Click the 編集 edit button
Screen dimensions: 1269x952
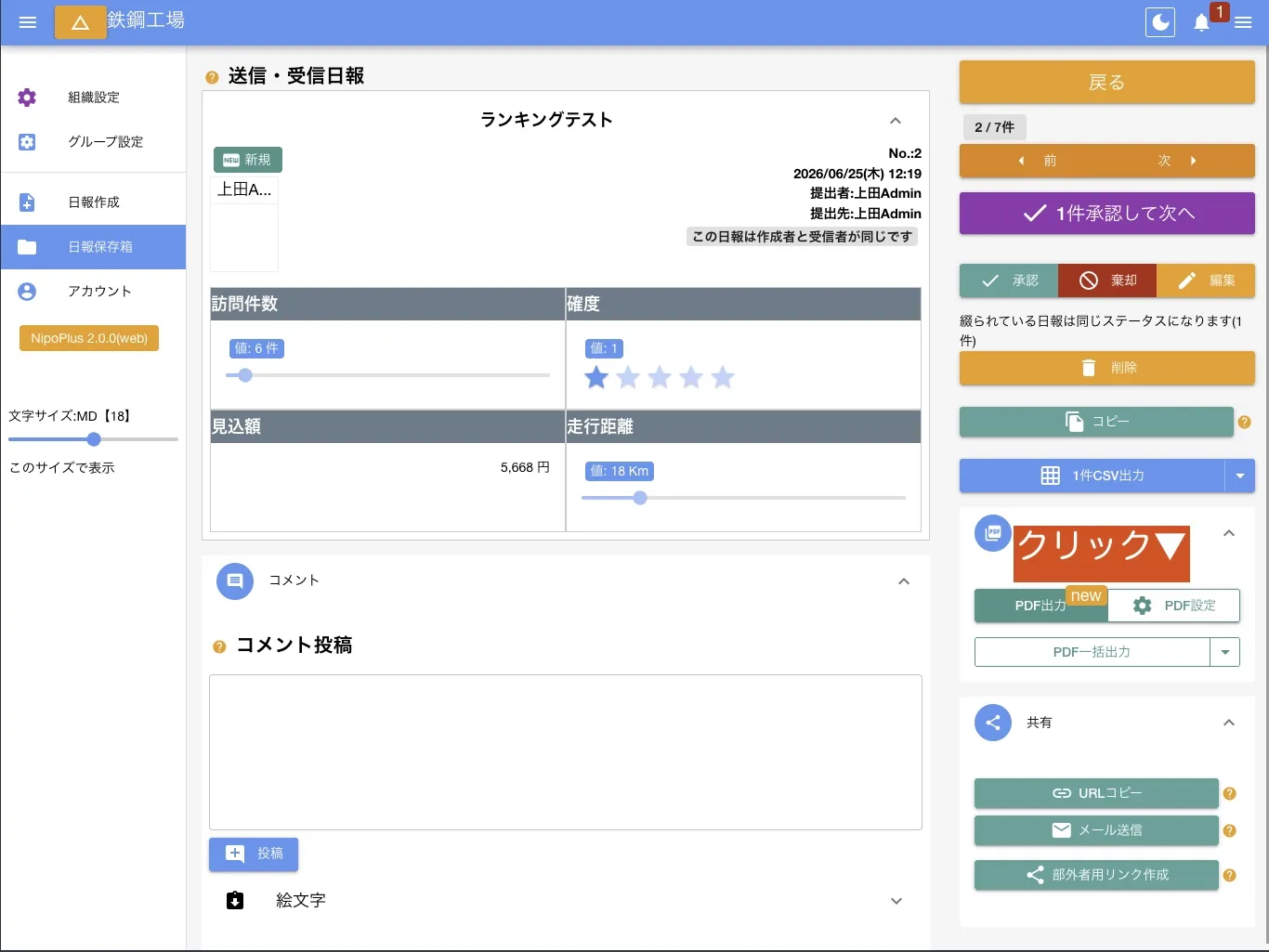[x=1206, y=280]
